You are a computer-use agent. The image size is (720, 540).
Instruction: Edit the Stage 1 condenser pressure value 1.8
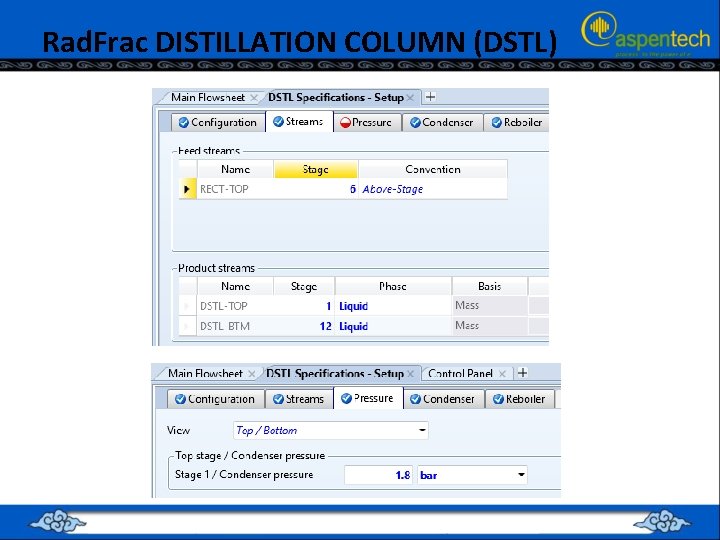pyautogui.click(x=379, y=475)
